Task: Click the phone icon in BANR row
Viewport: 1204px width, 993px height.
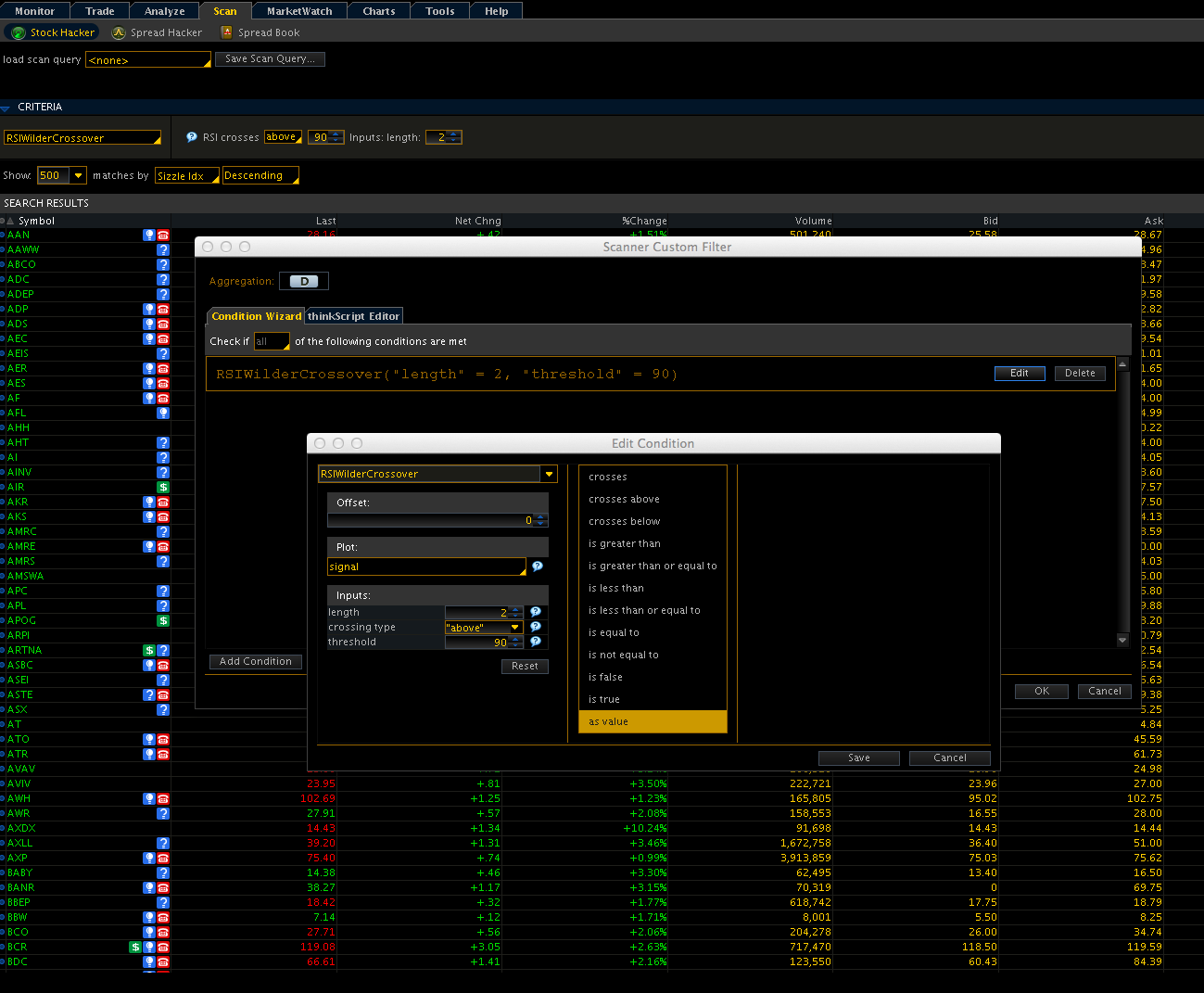Action: [163, 888]
